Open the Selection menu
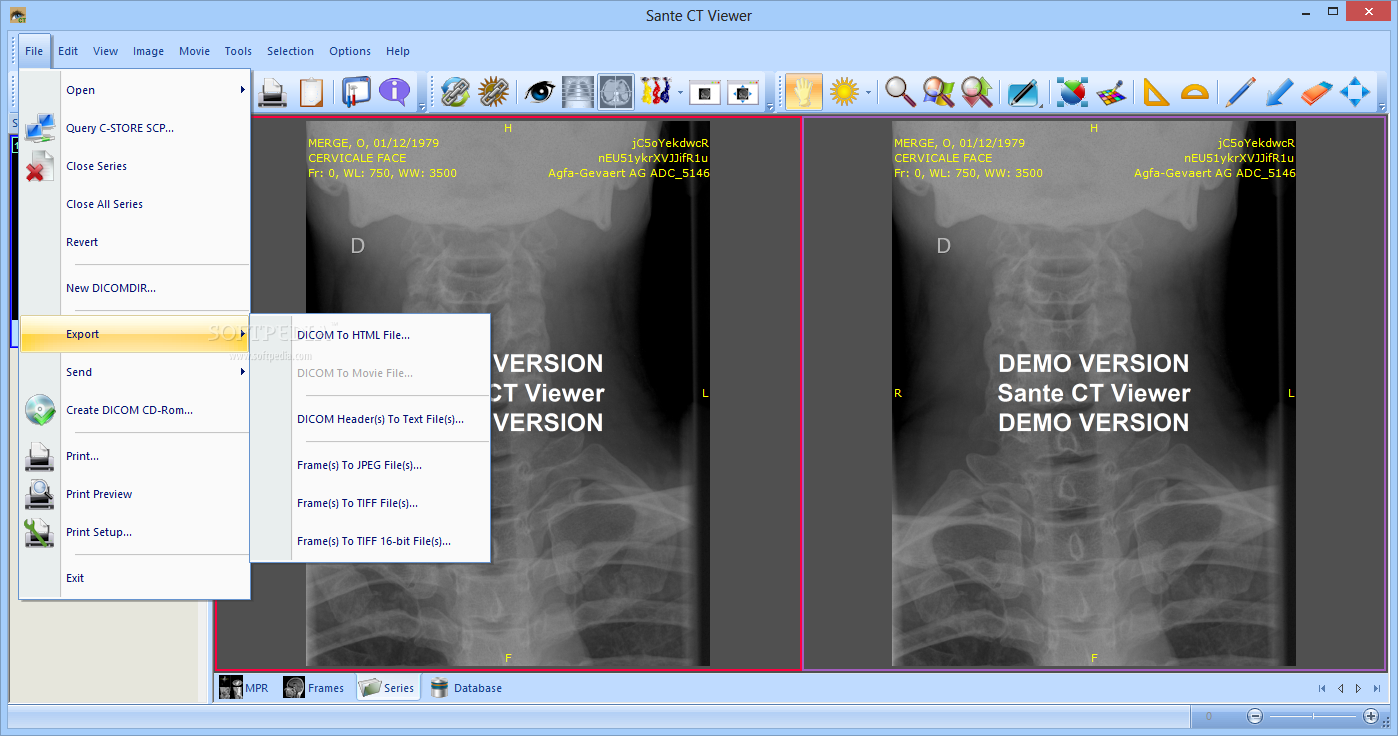 point(290,51)
